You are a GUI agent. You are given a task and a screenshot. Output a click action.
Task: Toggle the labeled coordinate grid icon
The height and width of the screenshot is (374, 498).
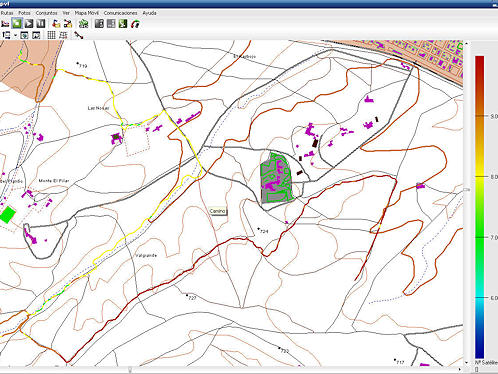[x=63, y=35]
